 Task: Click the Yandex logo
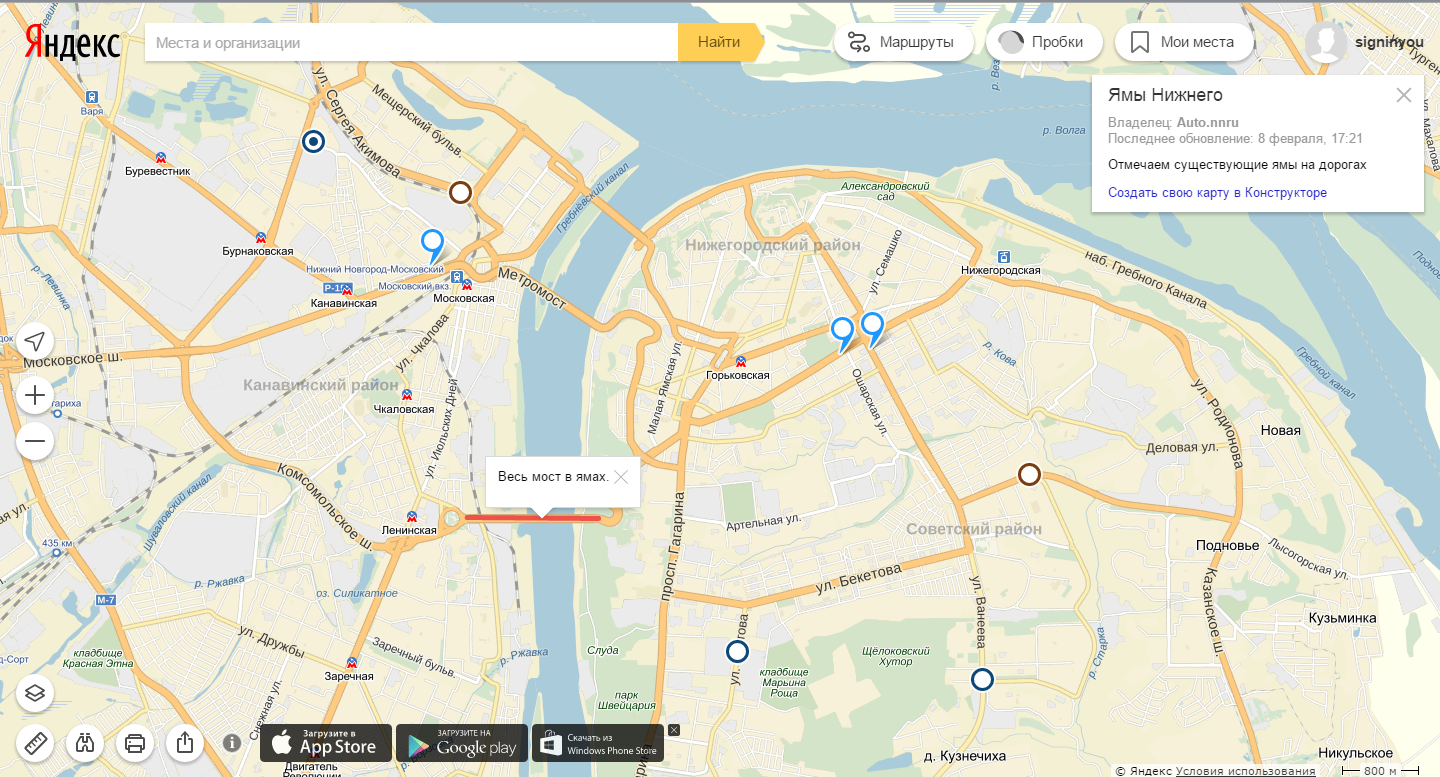(72, 43)
